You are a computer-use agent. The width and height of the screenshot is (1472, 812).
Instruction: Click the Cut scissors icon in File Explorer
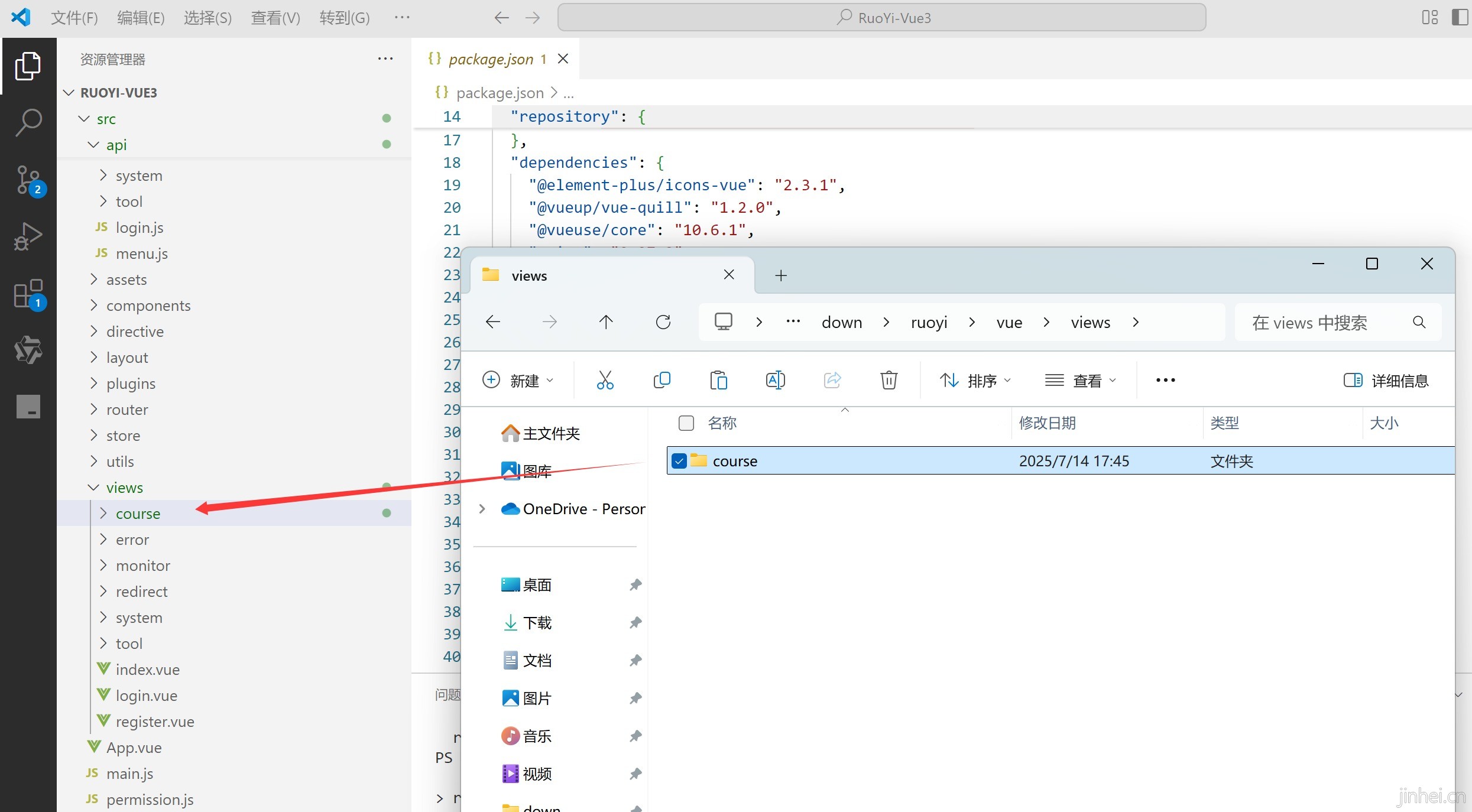tap(605, 380)
